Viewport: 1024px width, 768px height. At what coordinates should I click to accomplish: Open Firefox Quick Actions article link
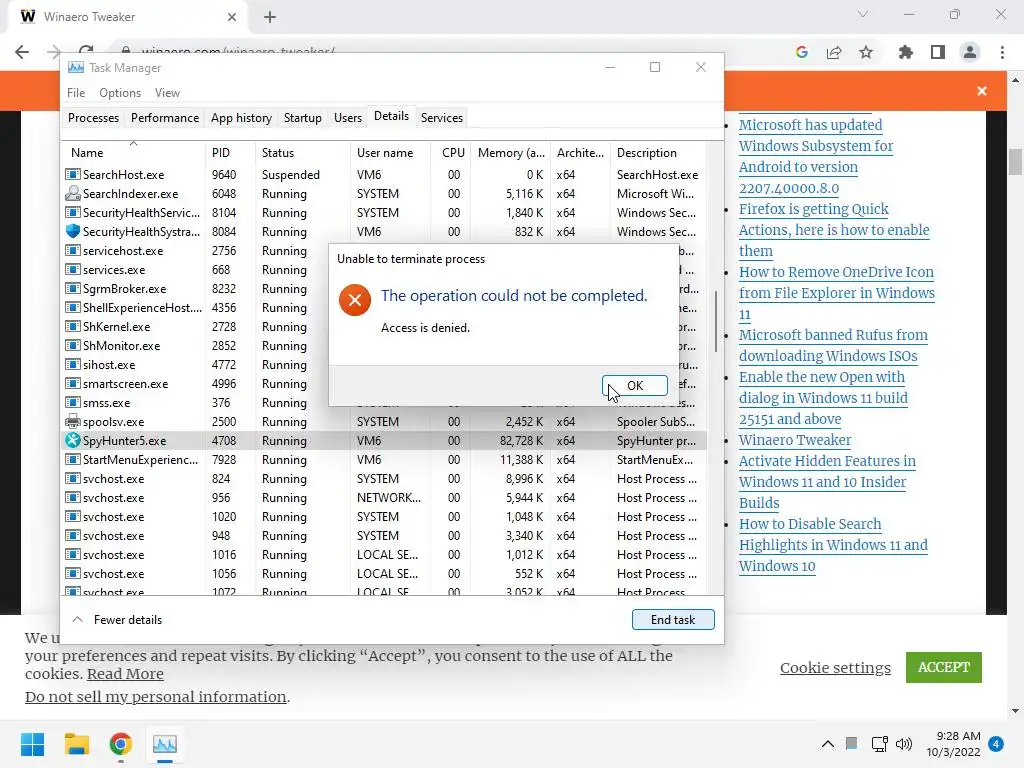834,230
